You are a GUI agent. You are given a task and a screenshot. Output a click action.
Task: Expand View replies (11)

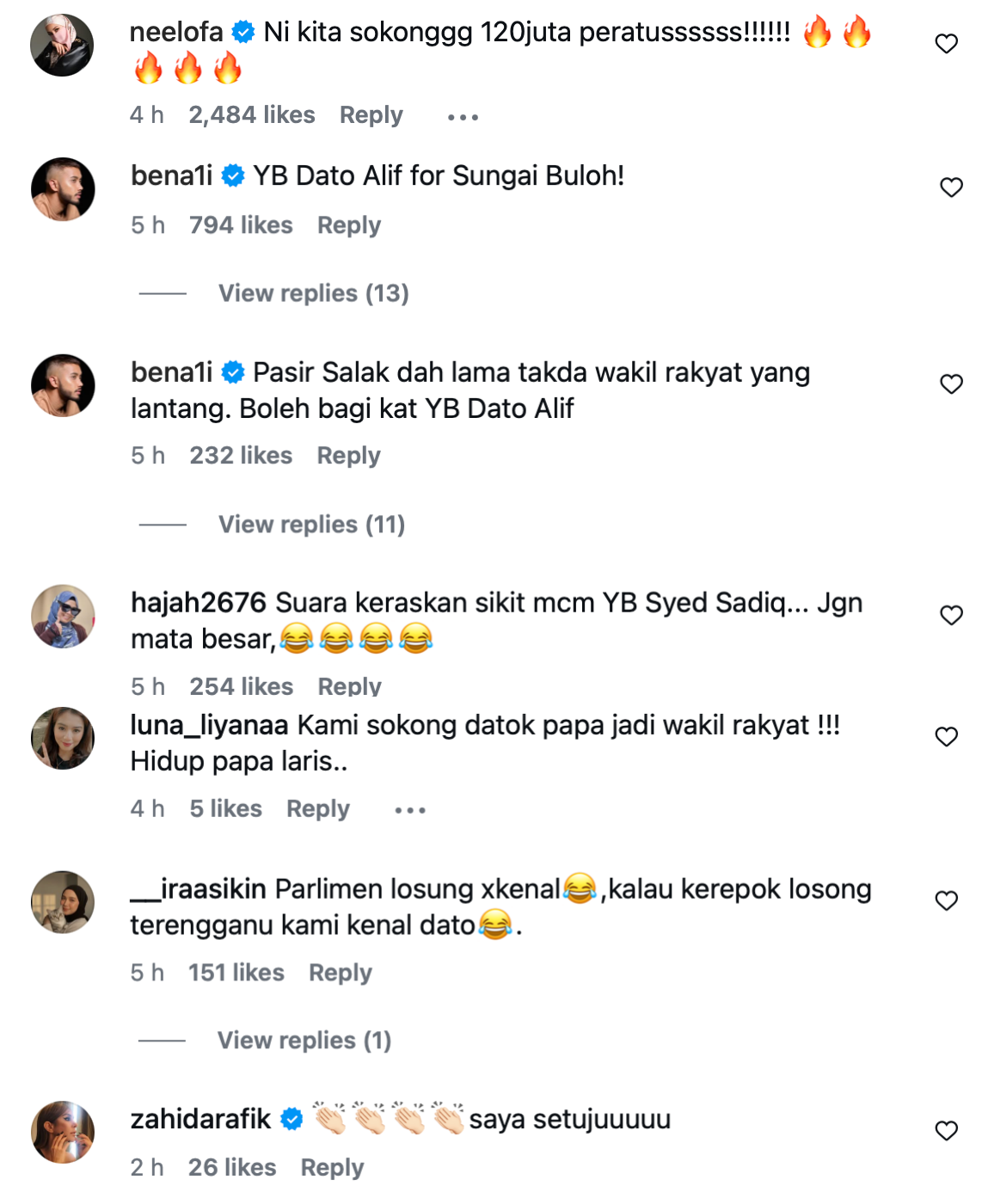tap(311, 525)
